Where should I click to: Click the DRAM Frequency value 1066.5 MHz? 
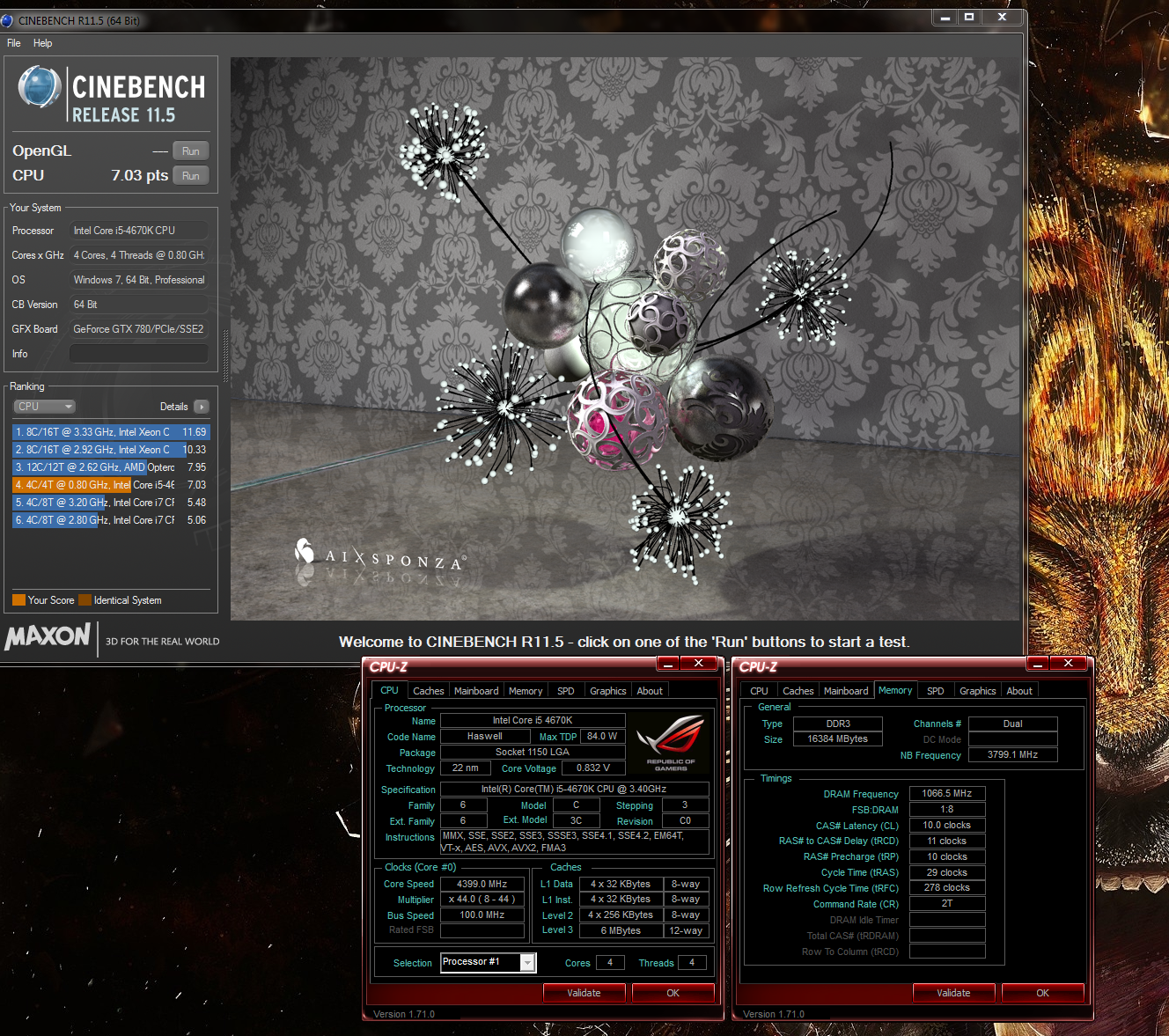pyautogui.click(x=947, y=794)
